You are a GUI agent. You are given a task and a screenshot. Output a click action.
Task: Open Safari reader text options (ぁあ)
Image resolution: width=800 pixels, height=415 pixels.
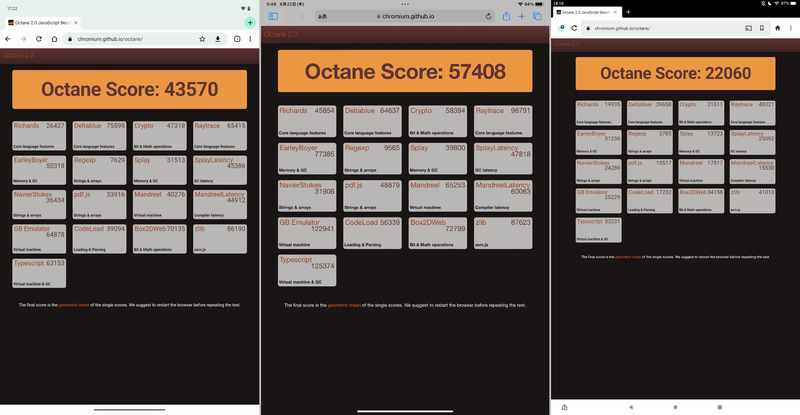[322, 16]
